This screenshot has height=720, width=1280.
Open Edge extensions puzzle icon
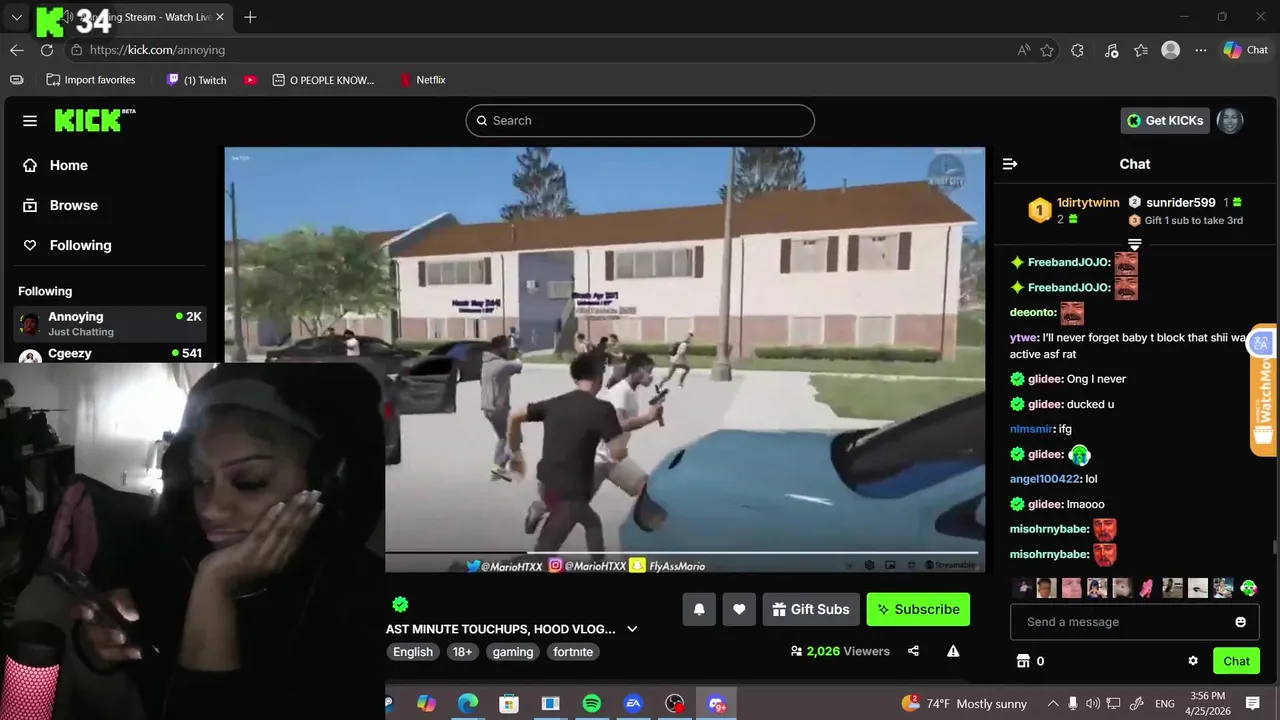[1077, 50]
